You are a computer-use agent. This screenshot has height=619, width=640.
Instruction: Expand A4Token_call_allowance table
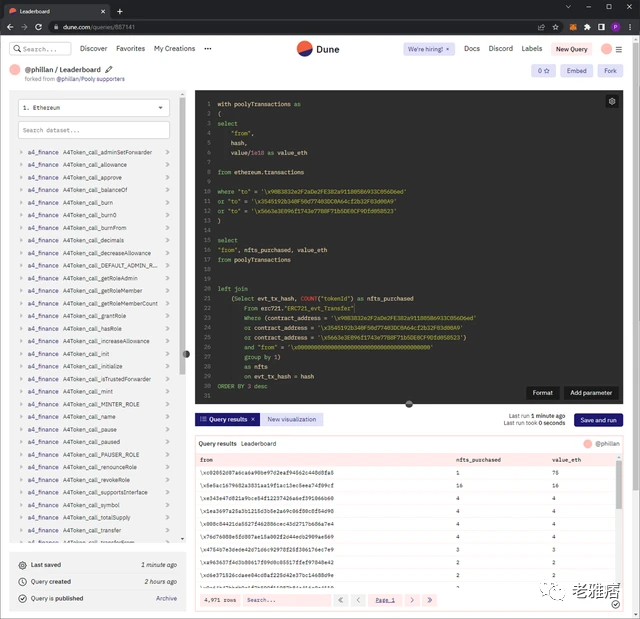(21, 165)
